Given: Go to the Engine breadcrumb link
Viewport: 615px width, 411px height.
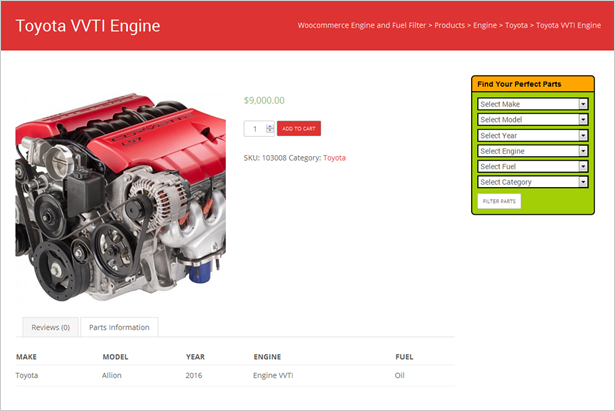Looking at the screenshot, I should (x=485, y=25).
